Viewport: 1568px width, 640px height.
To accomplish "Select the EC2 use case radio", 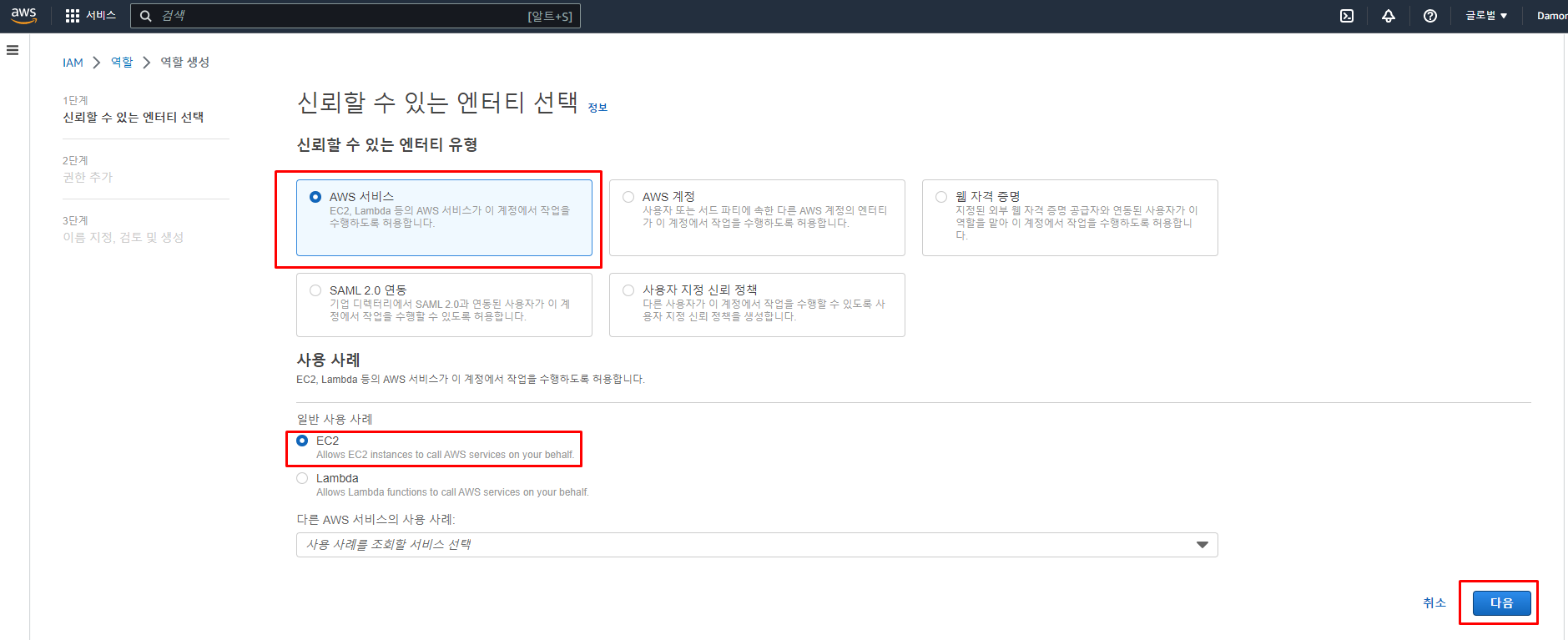I will pos(302,441).
